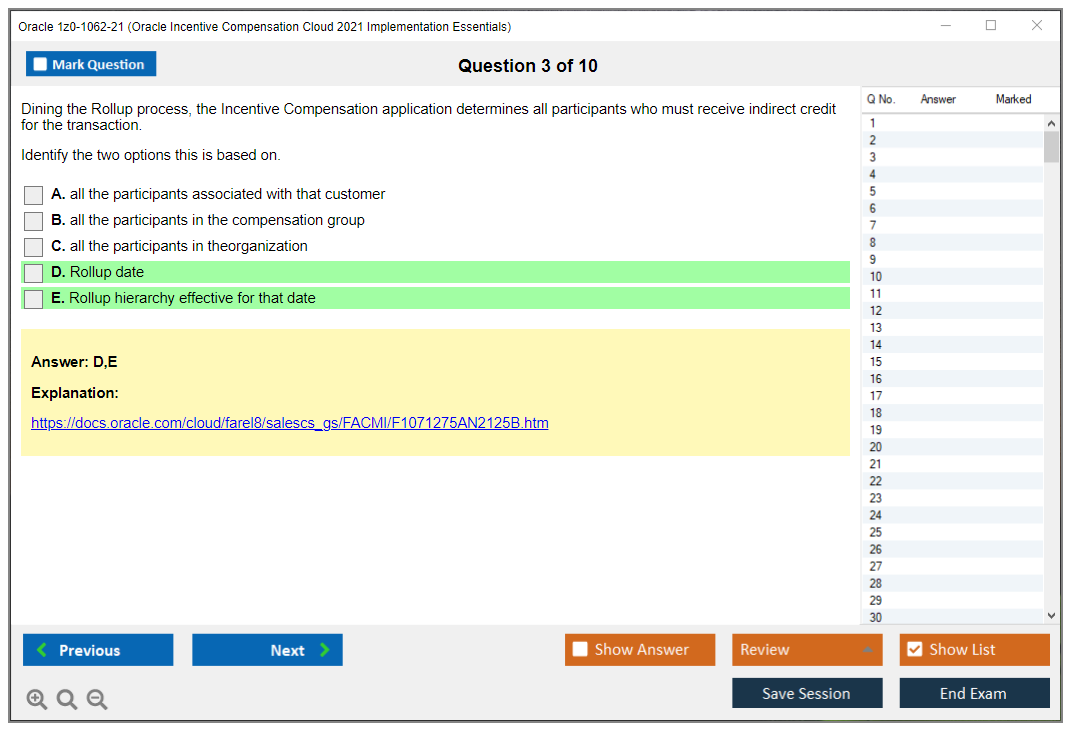
Task: Enable the Mark Question checkbox
Action: pos(39,63)
